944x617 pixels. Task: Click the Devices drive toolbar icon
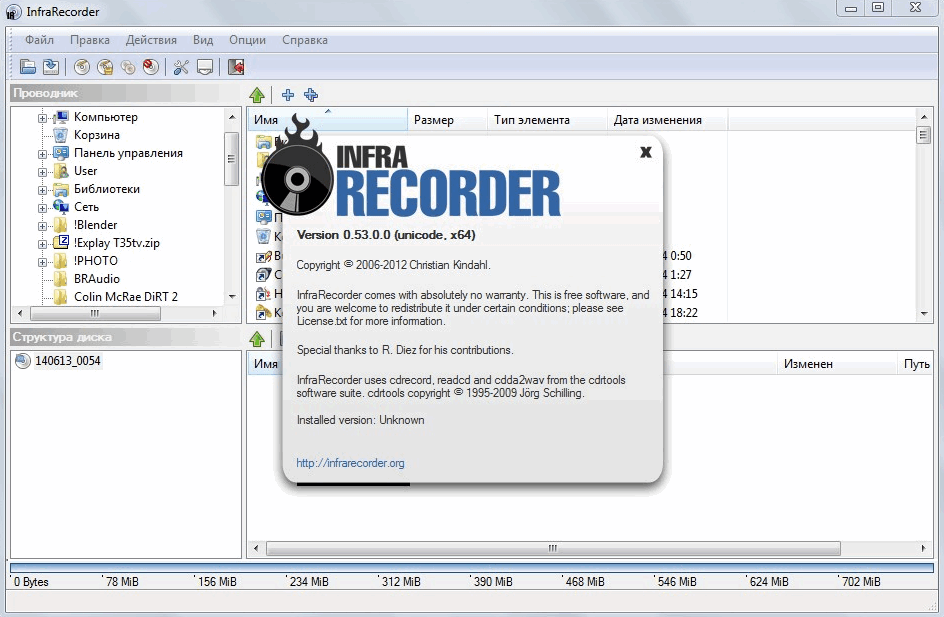[205, 67]
